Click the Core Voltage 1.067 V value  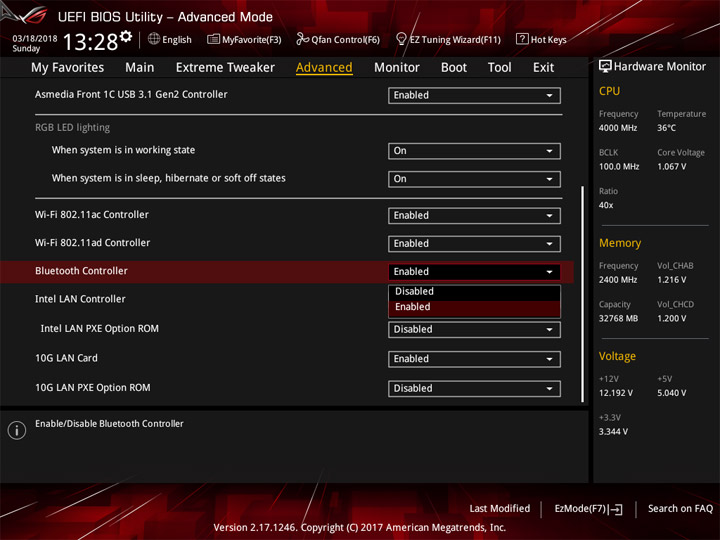click(672, 167)
